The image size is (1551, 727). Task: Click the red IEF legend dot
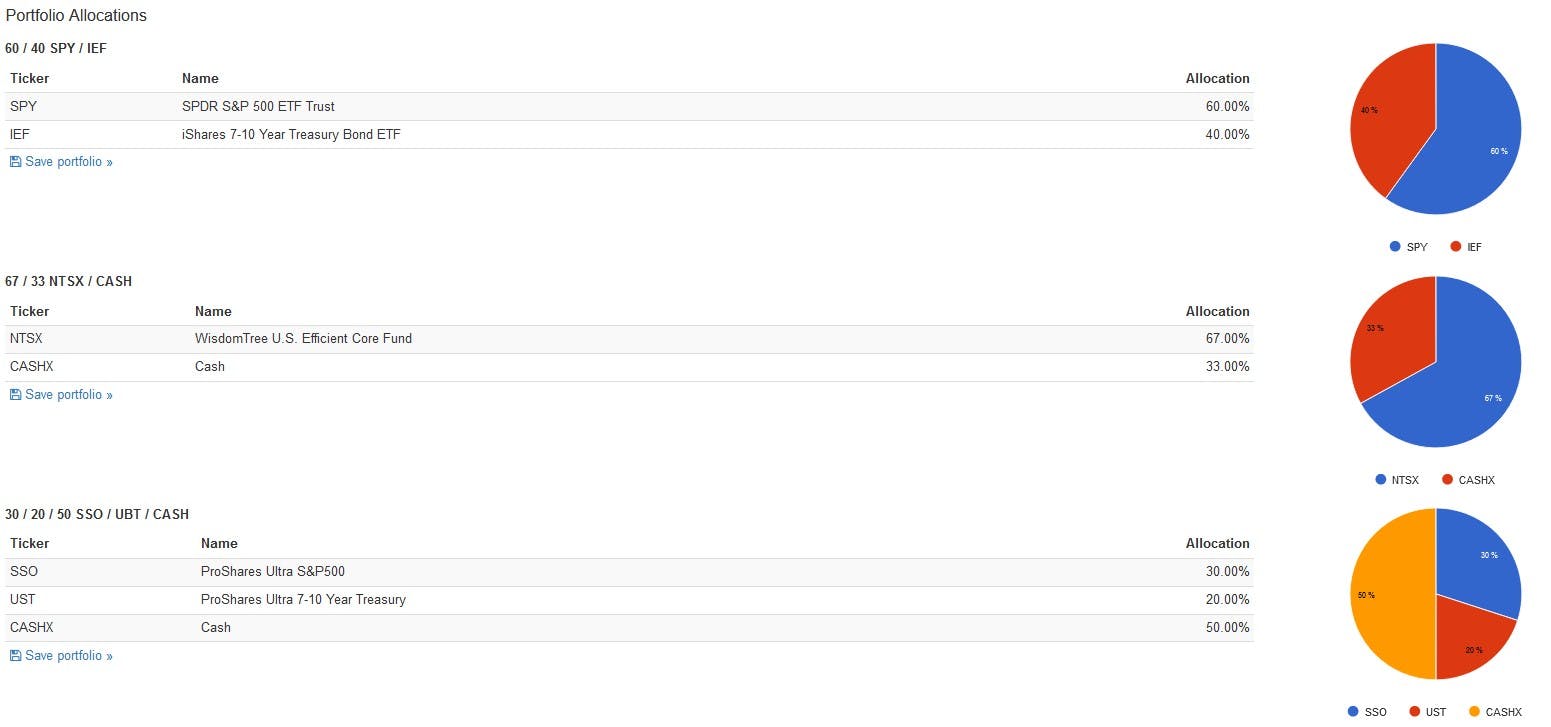click(x=1455, y=247)
